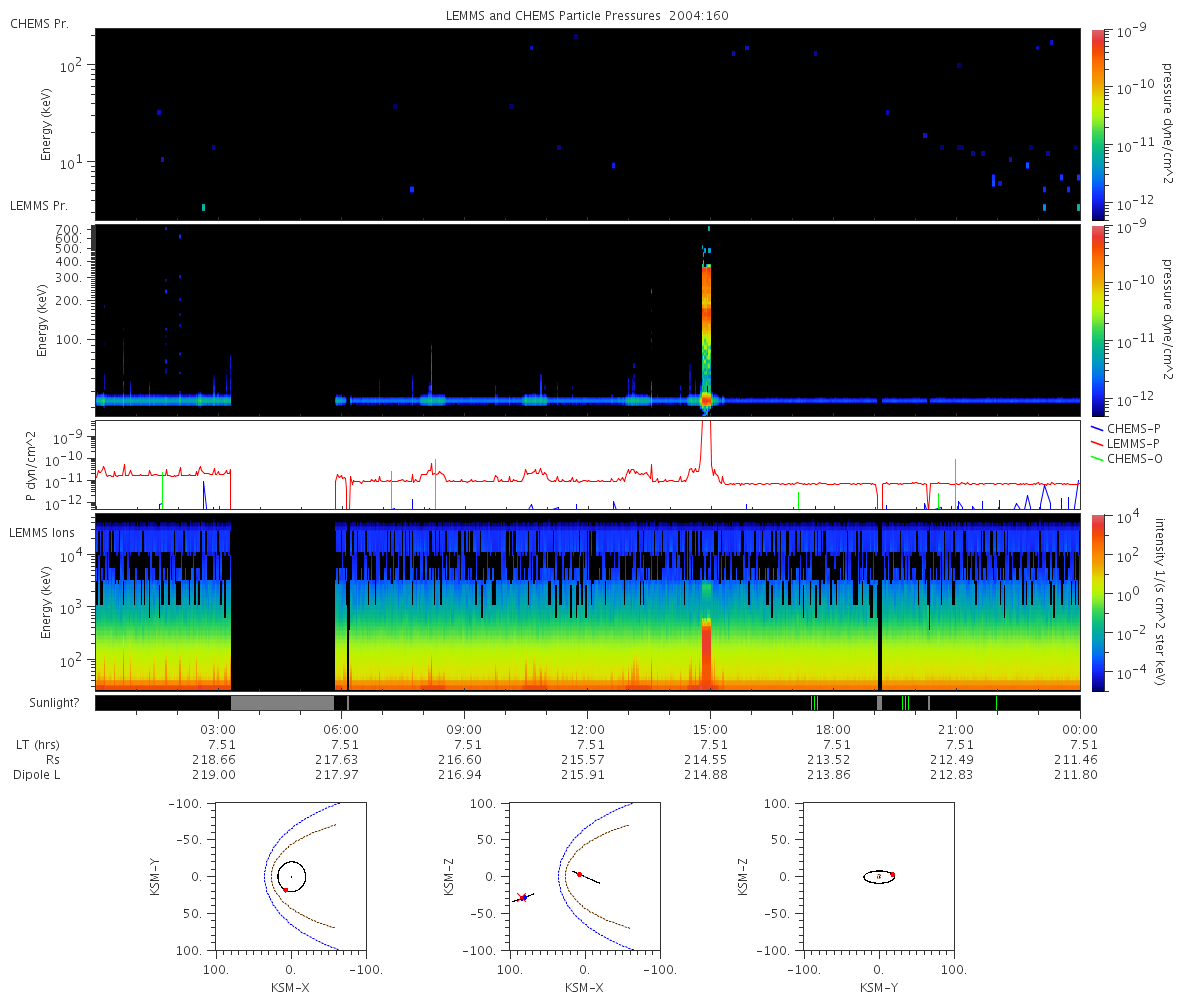Click the data gap in LEMMS Ions panel
The image size is (1200, 1000).
pos(283,602)
